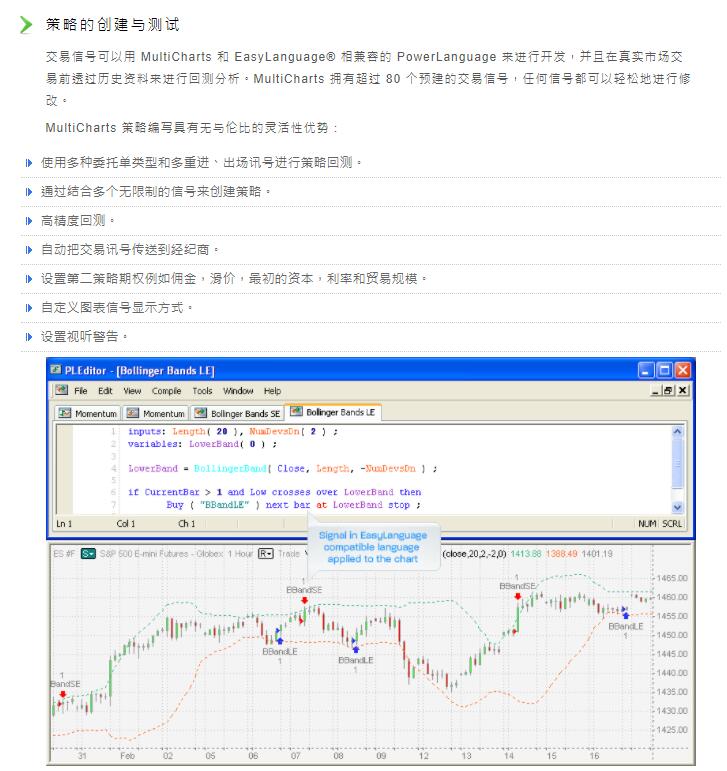Screen dimensions: 727x771
Task: Open the Window menu in PLEditor
Action: [x=238, y=391]
